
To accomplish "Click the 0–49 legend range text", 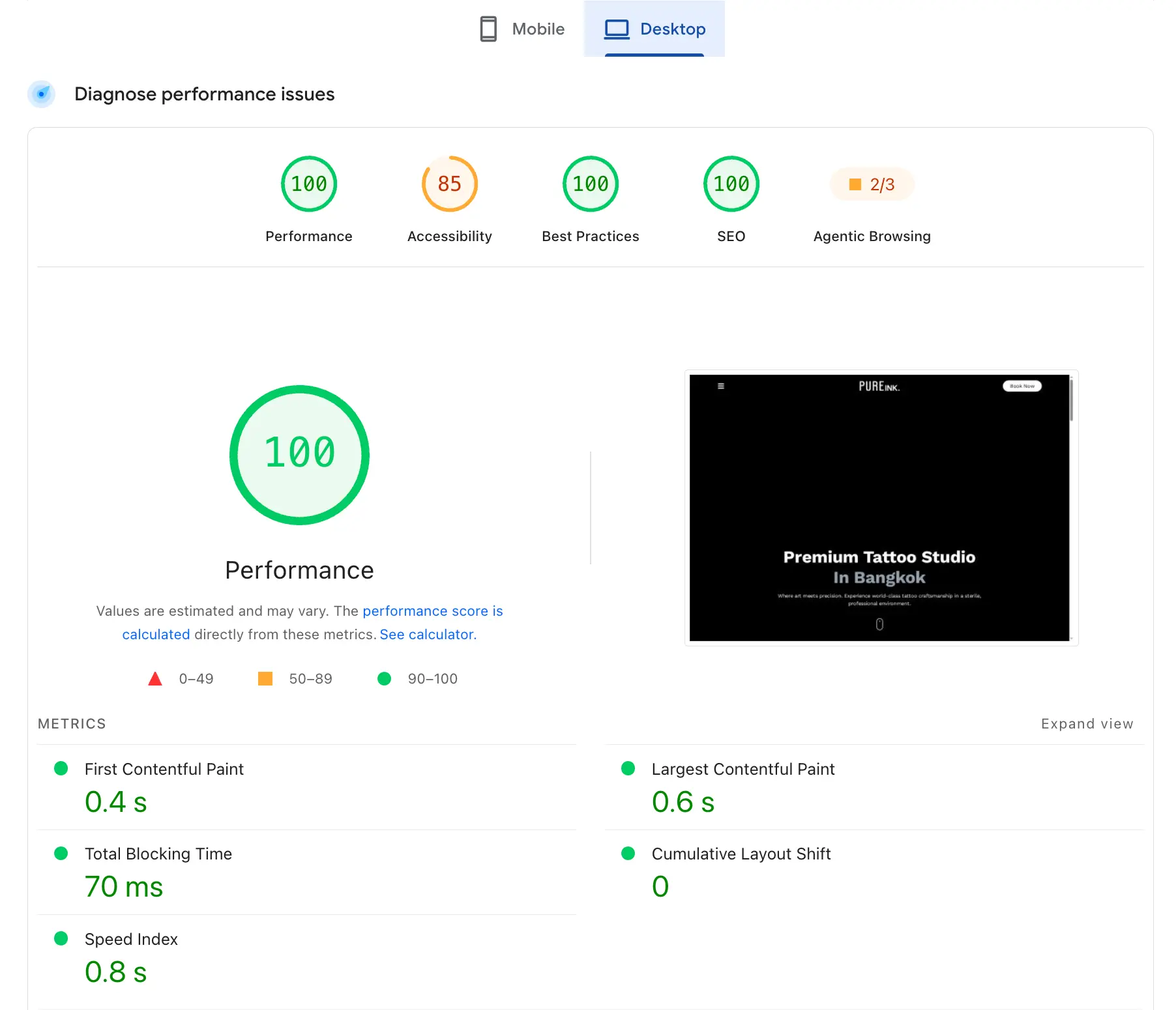I will click(196, 679).
